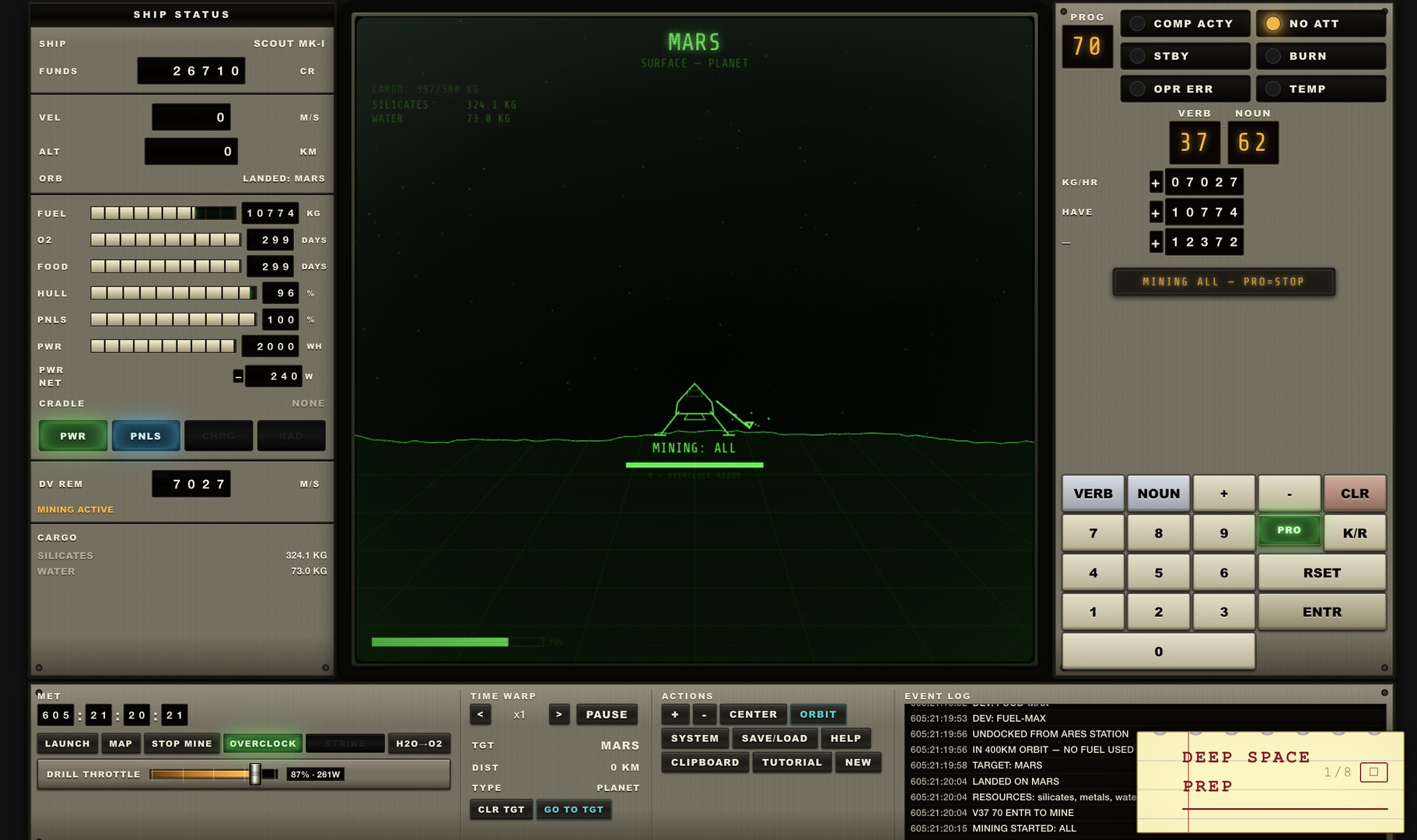Open the SAVE/LOAD menu
The height and width of the screenshot is (840, 1417).
774,738
